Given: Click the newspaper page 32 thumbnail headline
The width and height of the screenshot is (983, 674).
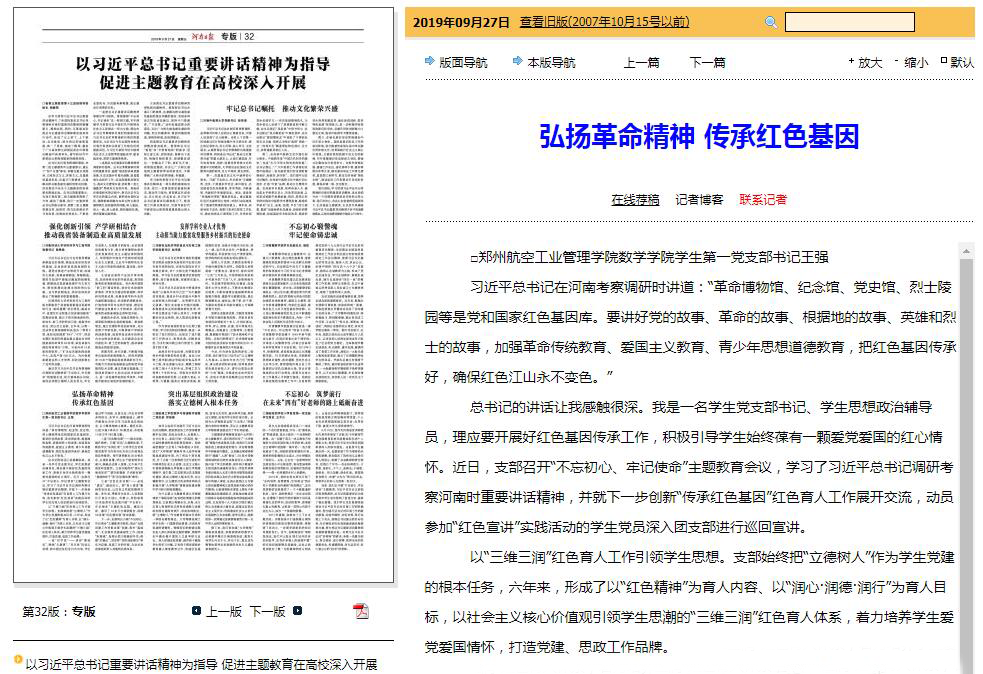Looking at the screenshot, I should (203, 73).
